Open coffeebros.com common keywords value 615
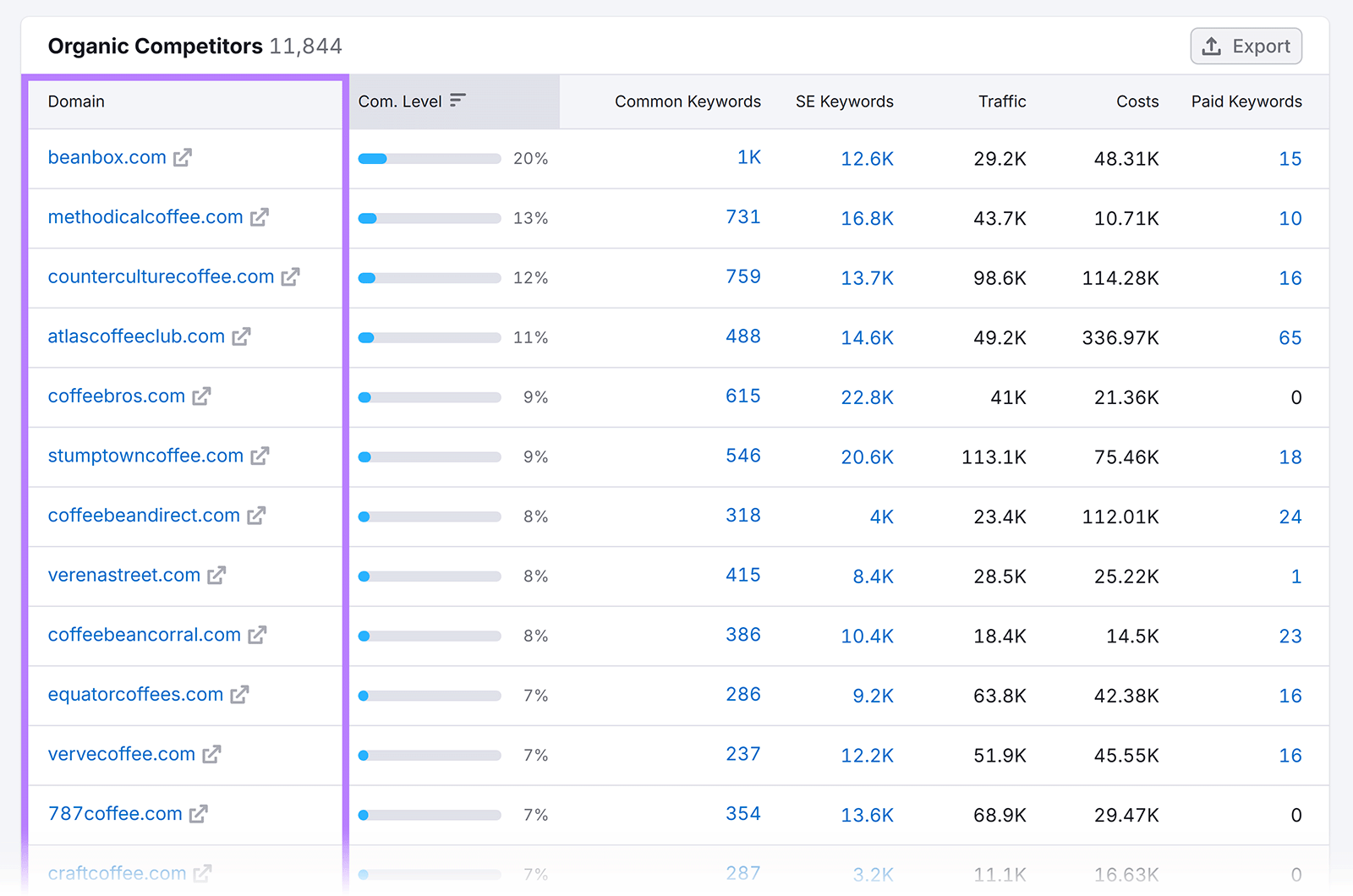The image size is (1353, 896). click(x=743, y=396)
